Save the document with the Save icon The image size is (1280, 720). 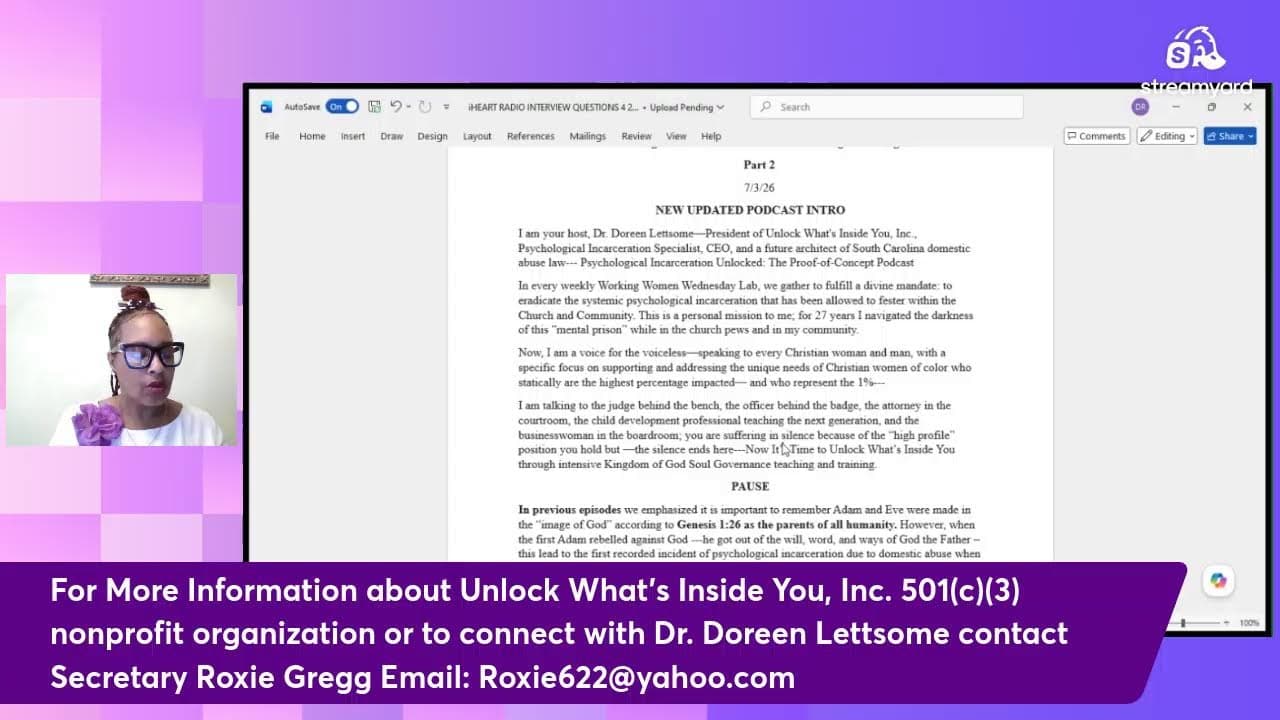click(x=374, y=107)
